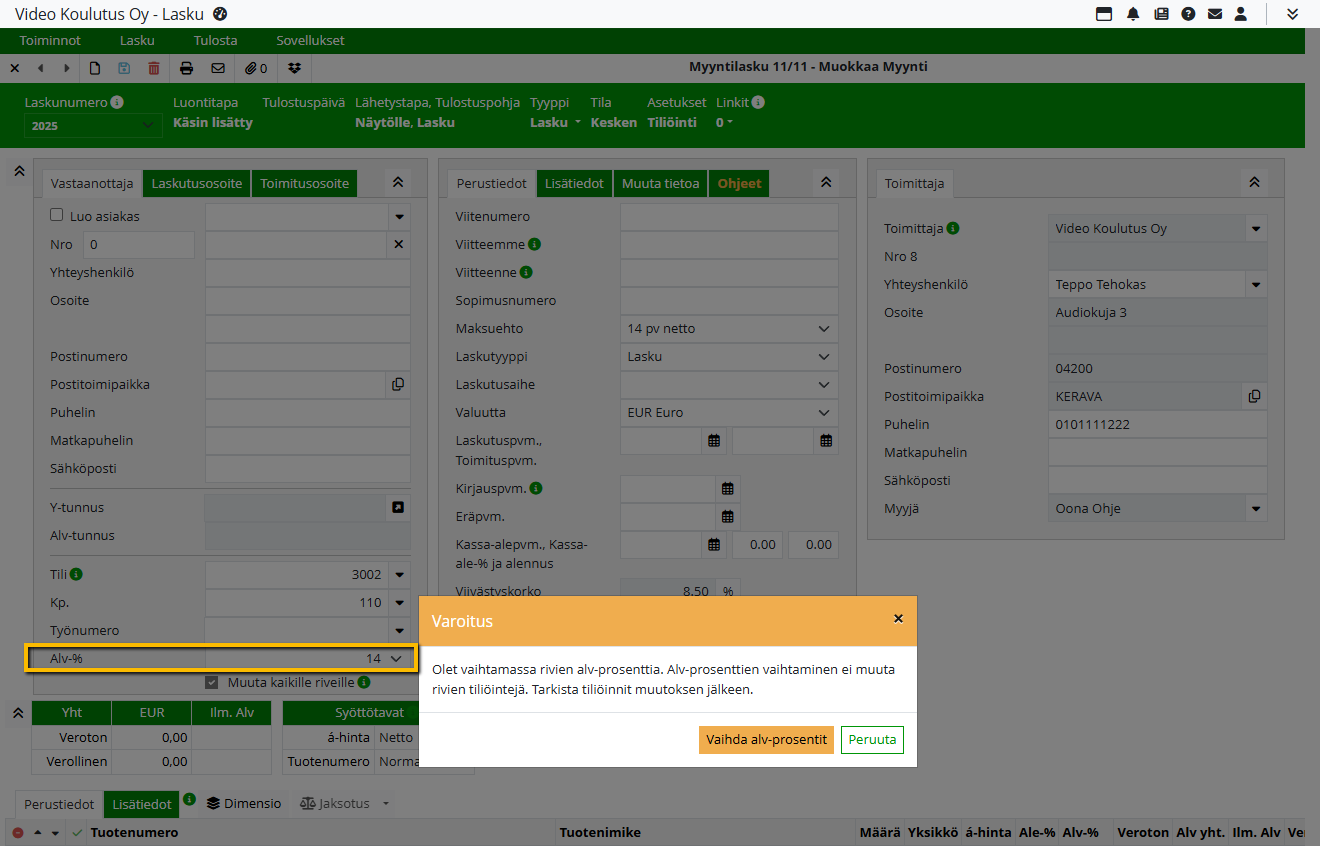The height and width of the screenshot is (846, 1320).
Task: Collapse the Toimittaja panel
Action: pyautogui.click(x=1253, y=182)
